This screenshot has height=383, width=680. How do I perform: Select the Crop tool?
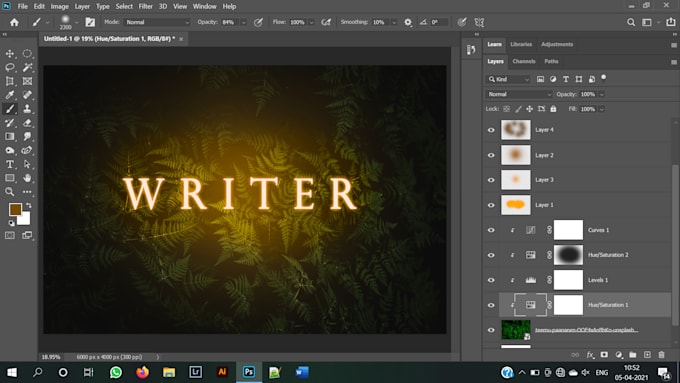pyautogui.click(x=10, y=81)
